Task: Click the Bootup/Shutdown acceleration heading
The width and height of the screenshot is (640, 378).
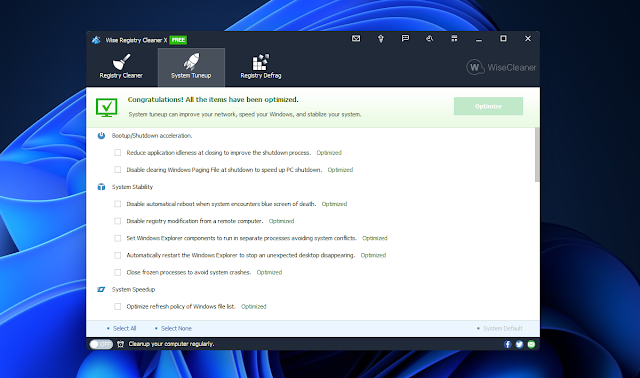Action: 152,136
